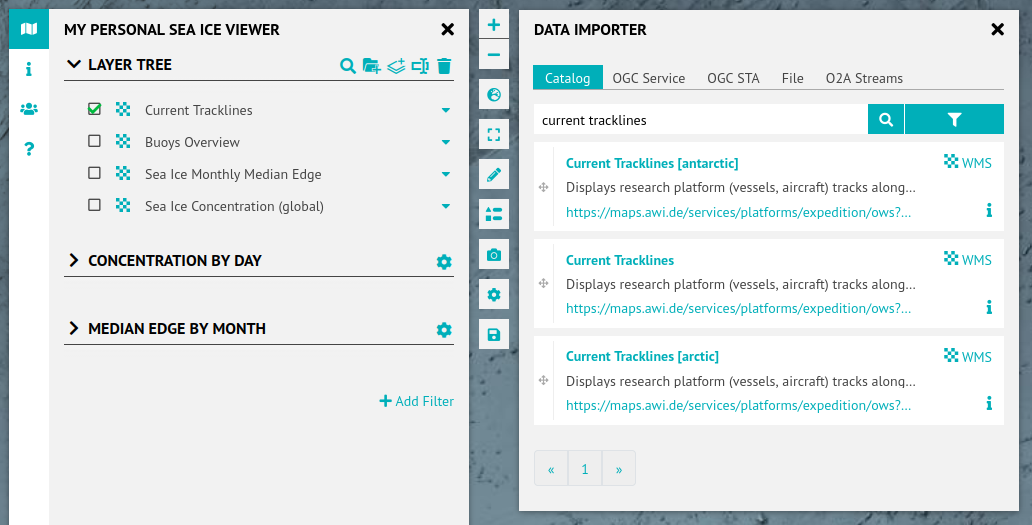Uncheck the Current Tracklines layer
1032x525 pixels.
click(94, 109)
